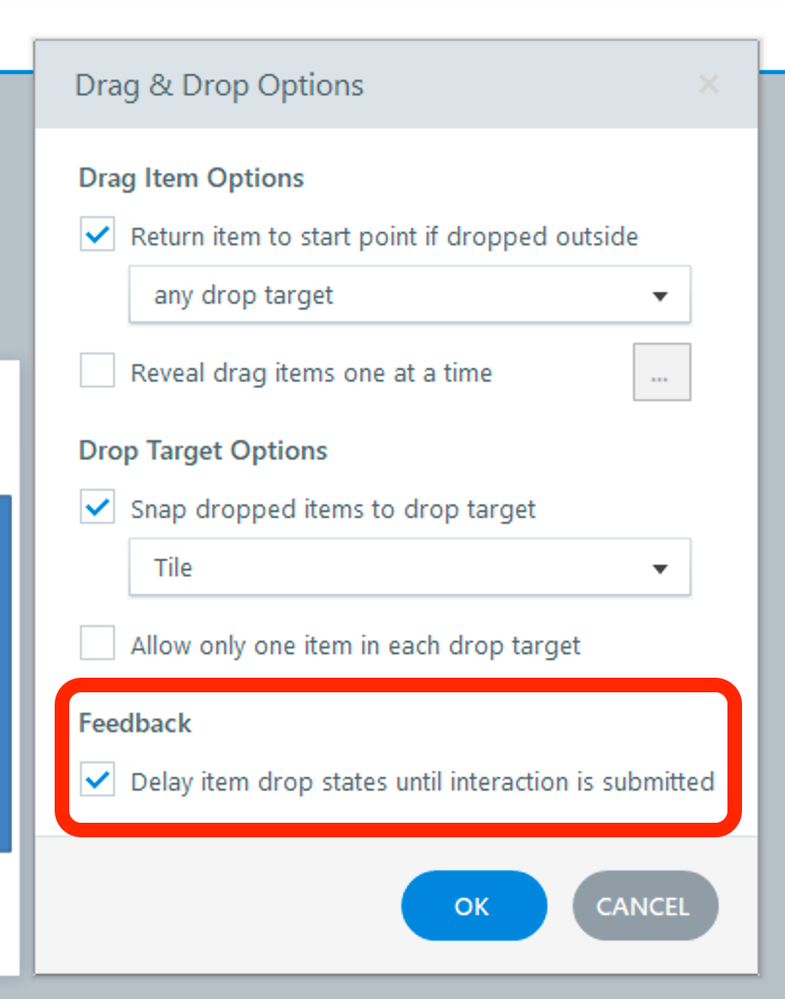The height and width of the screenshot is (999, 785).
Task: Click the Drag & Drop Options title bar
Action: click(x=220, y=85)
